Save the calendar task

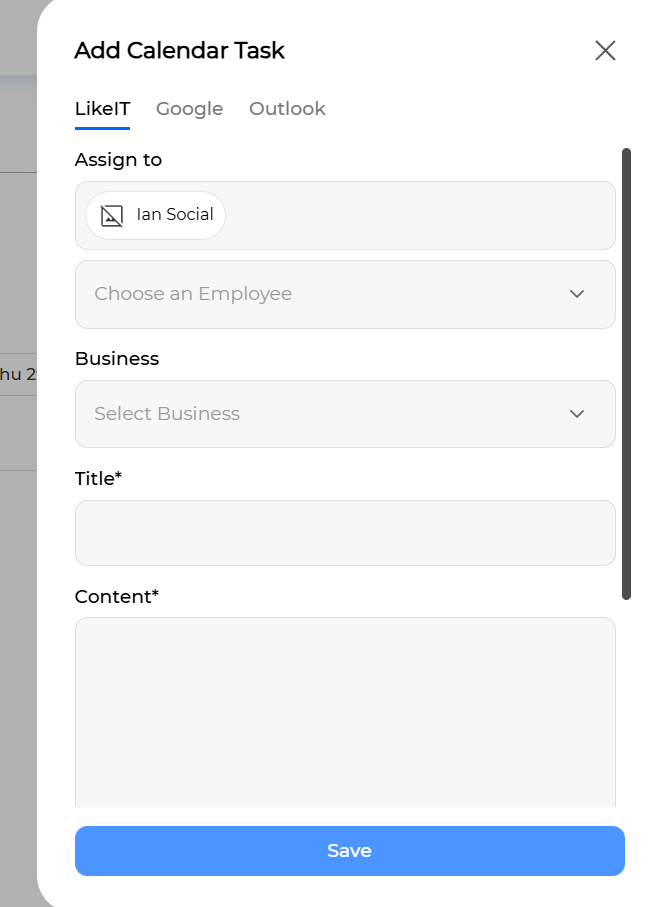(350, 851)
